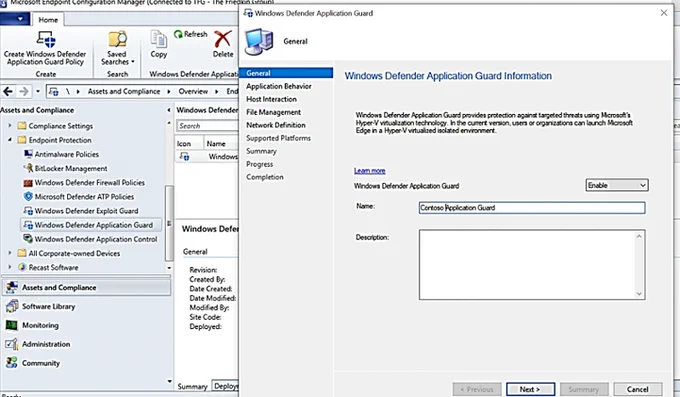
Task: Select the Home ribbon tab
Action: point(48,20)
